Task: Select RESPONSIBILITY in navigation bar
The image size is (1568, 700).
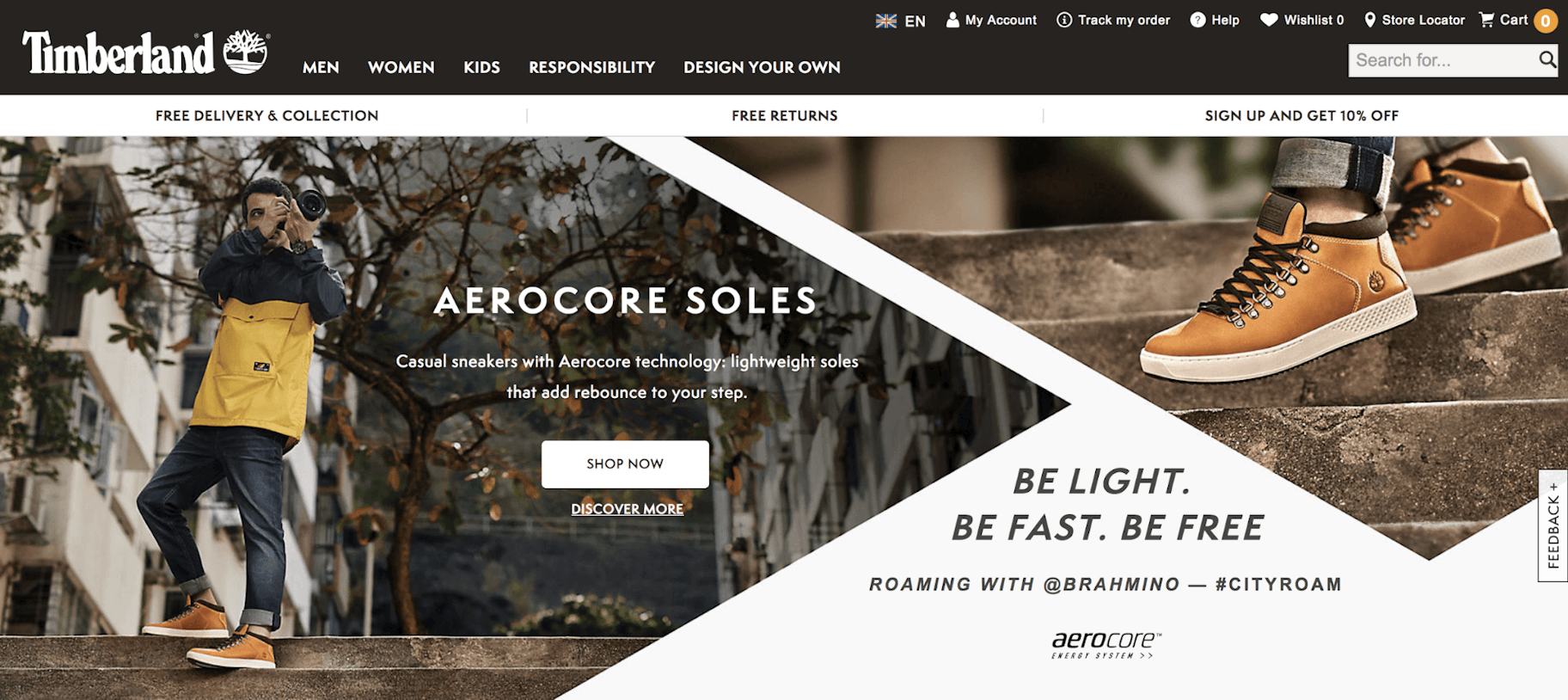Action: coord(591,67)
